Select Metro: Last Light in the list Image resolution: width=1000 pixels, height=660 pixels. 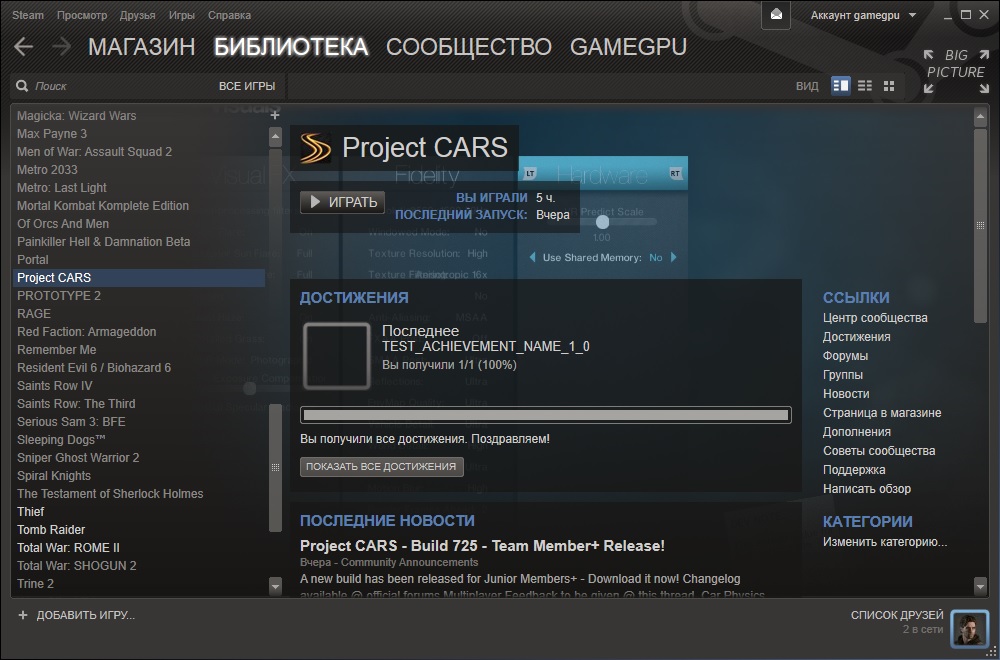pos(139,187)
